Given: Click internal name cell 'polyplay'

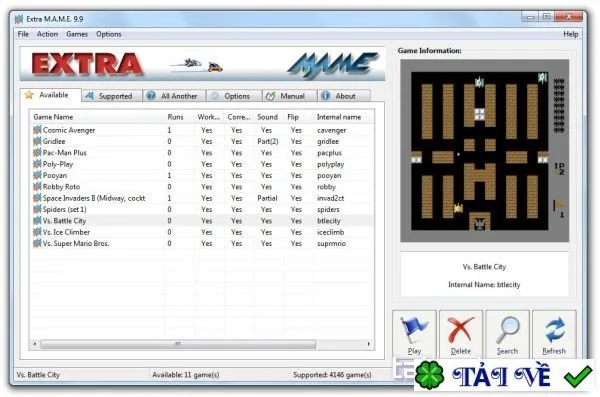Looking at the screenshot, I should pyautogui.click(x=331, y=164).
